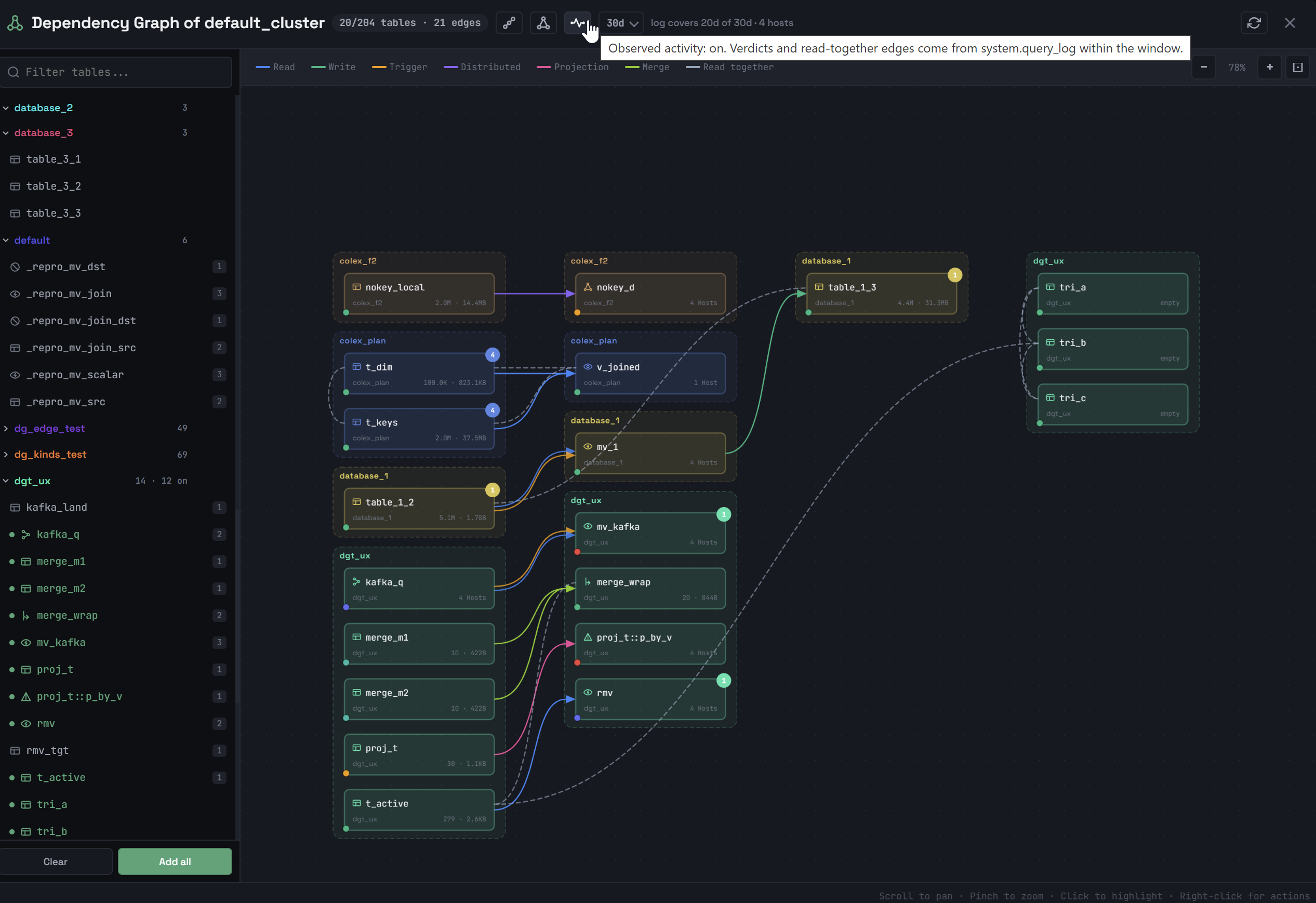1316x903 pixels.
Task: Click the refresh icon in header
Action: click(1254, 23)
